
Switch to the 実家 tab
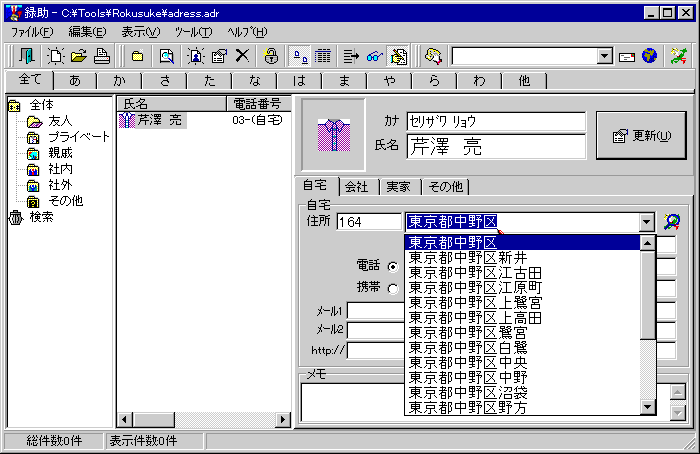coord(398,187)
